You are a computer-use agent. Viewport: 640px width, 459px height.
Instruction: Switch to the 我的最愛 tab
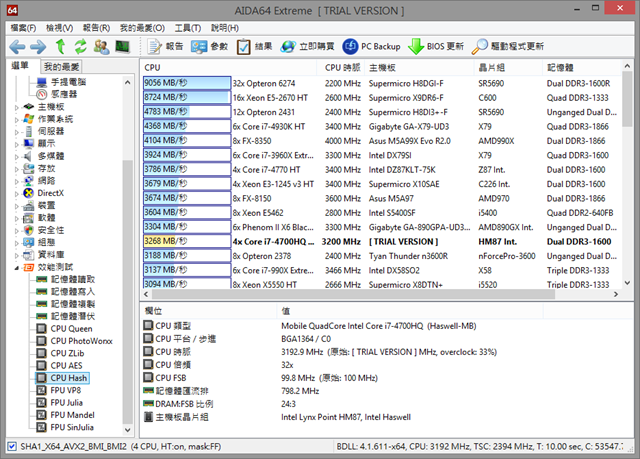tap(62, 67)
